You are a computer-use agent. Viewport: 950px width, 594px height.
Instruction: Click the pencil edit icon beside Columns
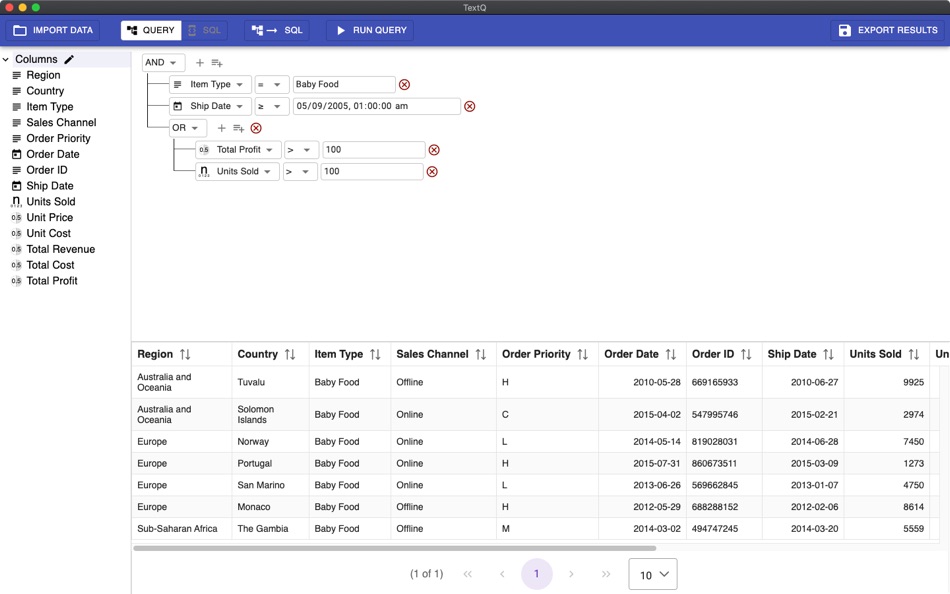click(x=69, y=59)
